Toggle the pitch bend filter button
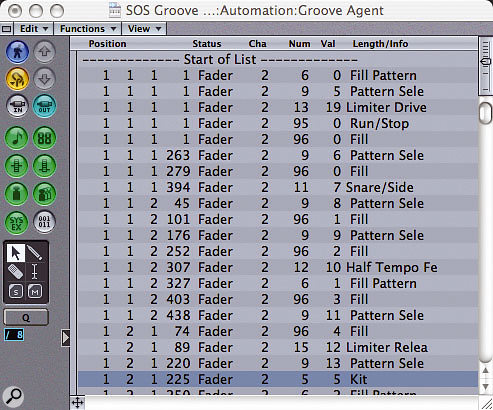This screenshot has width=493, height=410. (16, 166)
